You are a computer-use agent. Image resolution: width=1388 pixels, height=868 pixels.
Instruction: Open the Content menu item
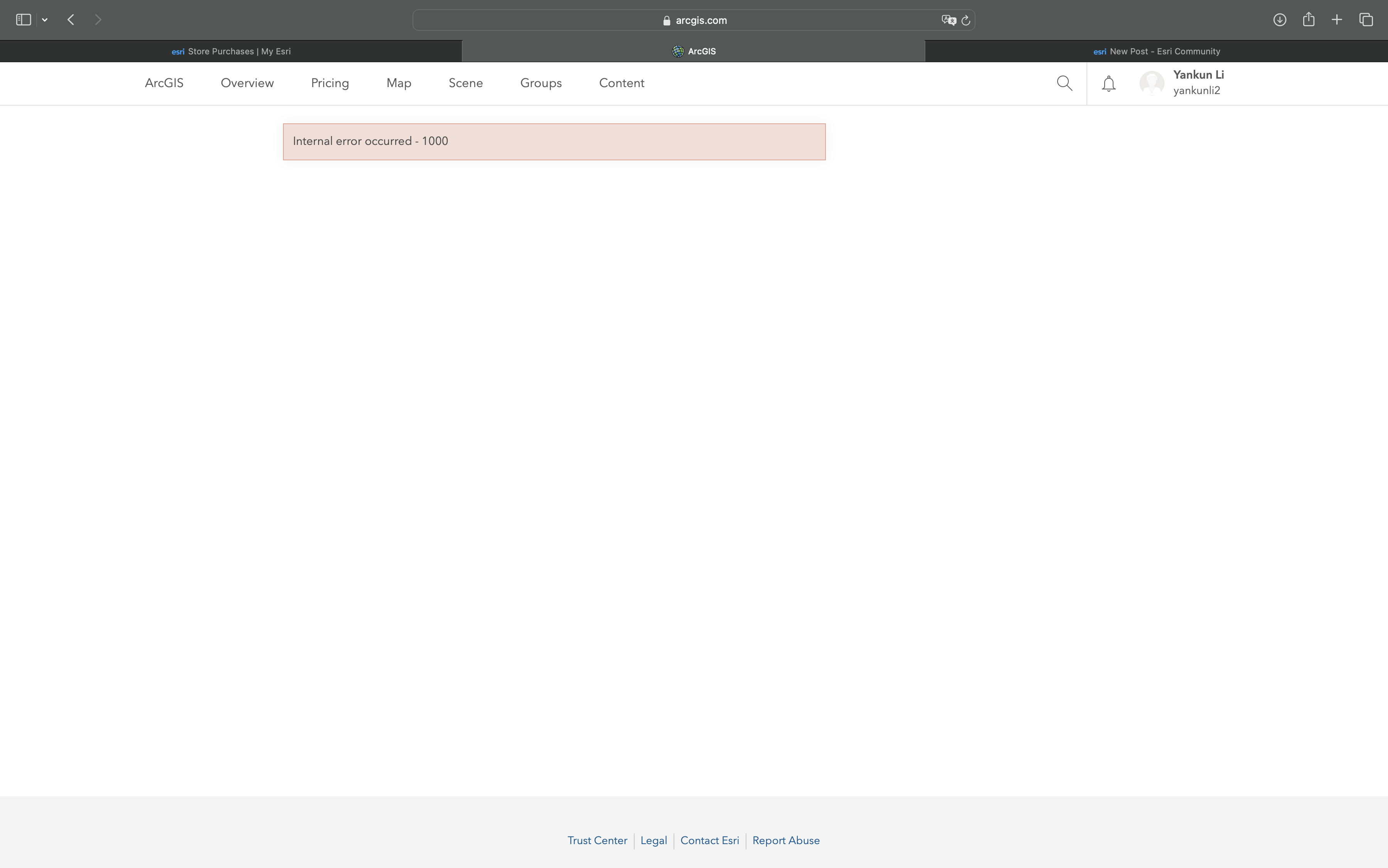pyautogui.click(x=622, y=83)
